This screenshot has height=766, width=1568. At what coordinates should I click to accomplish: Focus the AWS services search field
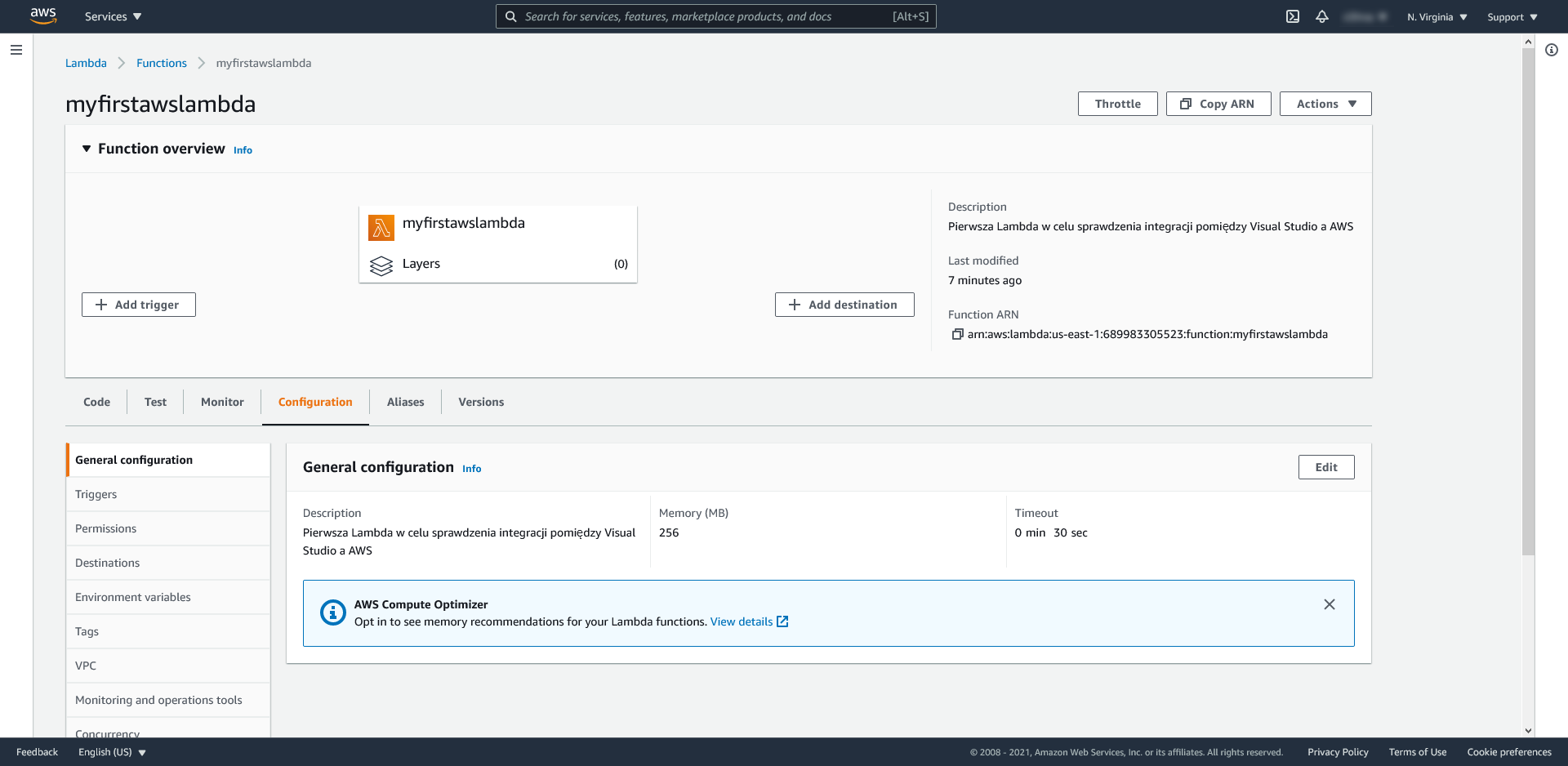[x=715, y=16]
